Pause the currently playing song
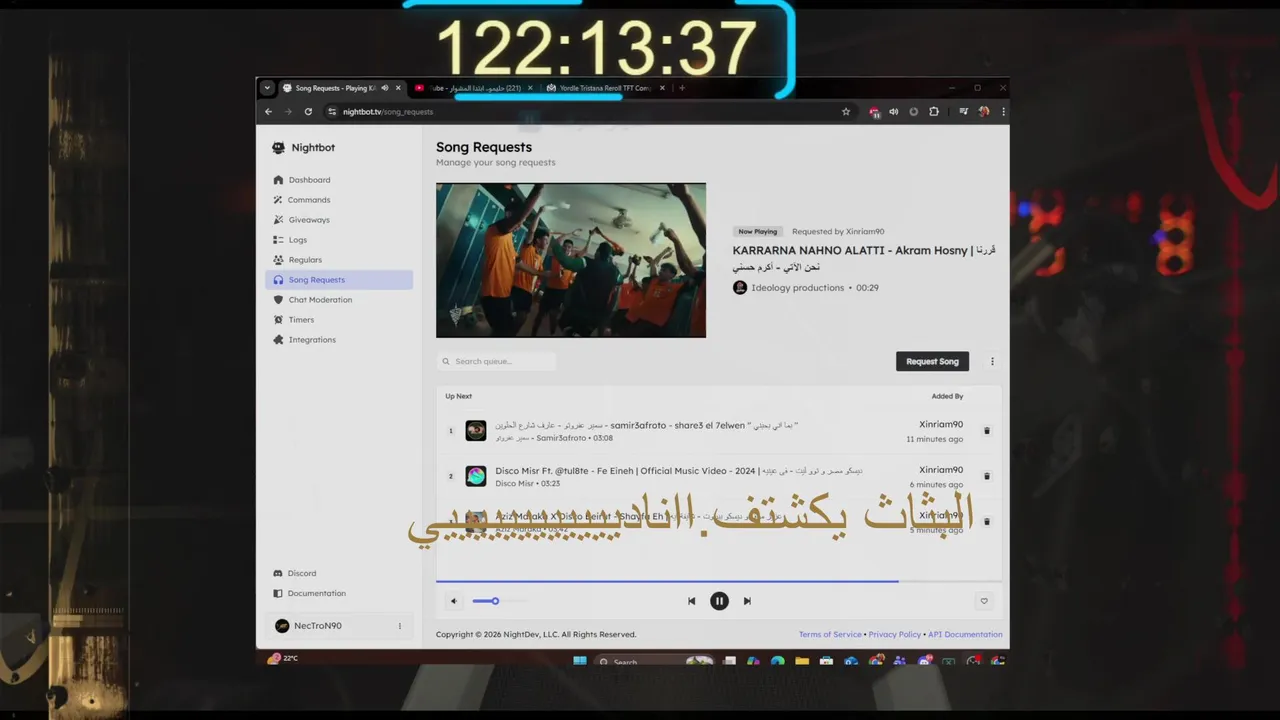This screenshot has height=720, width=1280. [719, 601]
